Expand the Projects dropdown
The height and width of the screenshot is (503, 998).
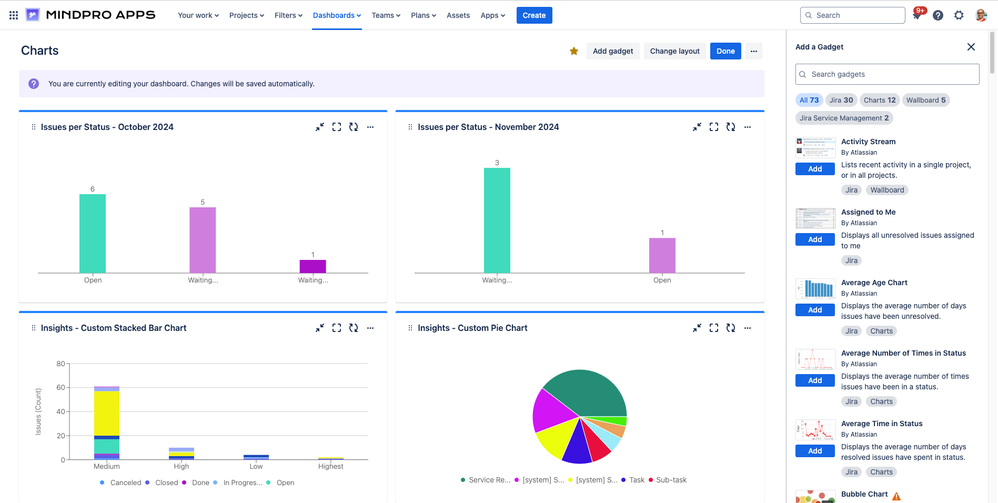tap(248, 15)
